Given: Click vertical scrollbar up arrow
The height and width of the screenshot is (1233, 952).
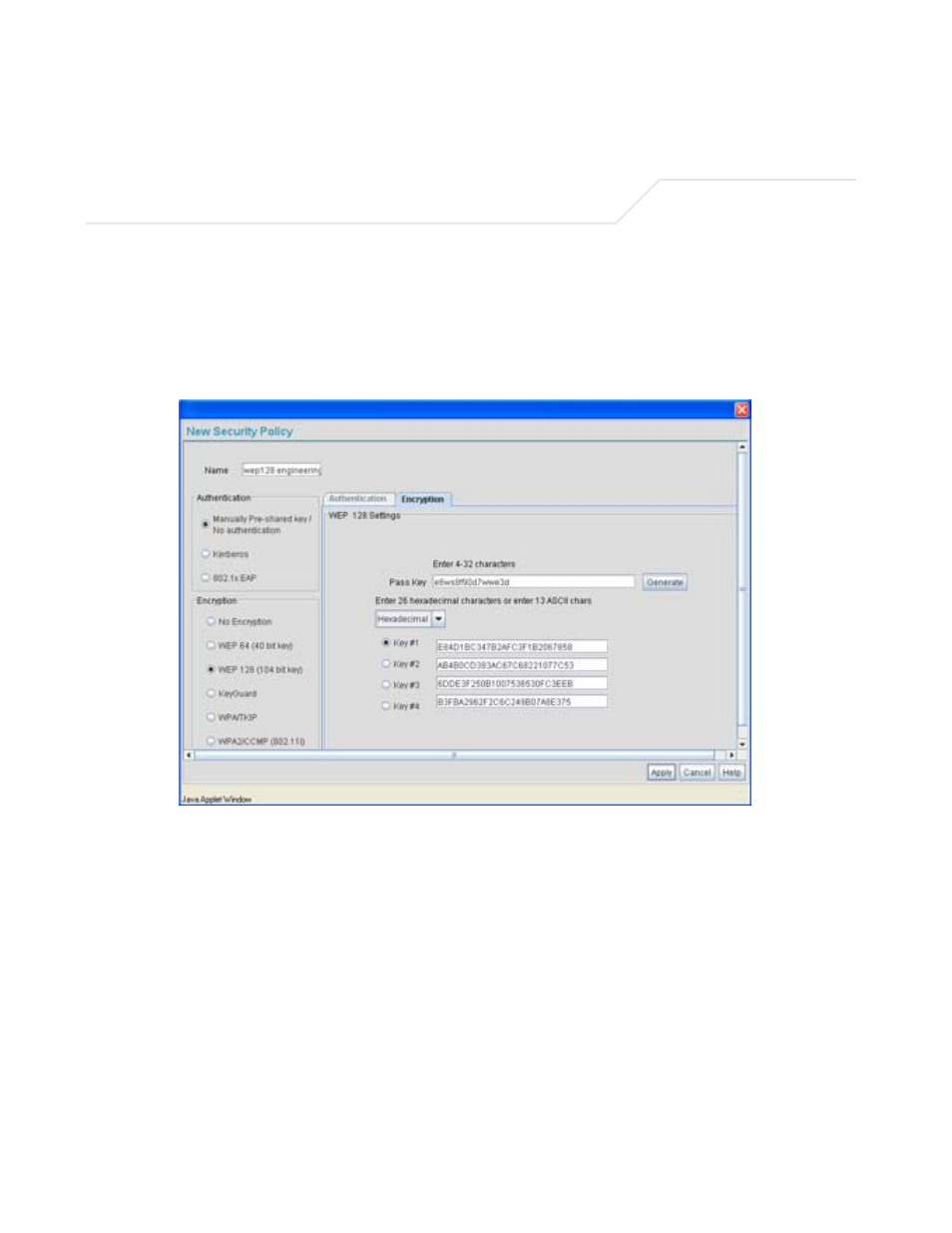Looking at the screenshot, I should [x=742, y=447].
